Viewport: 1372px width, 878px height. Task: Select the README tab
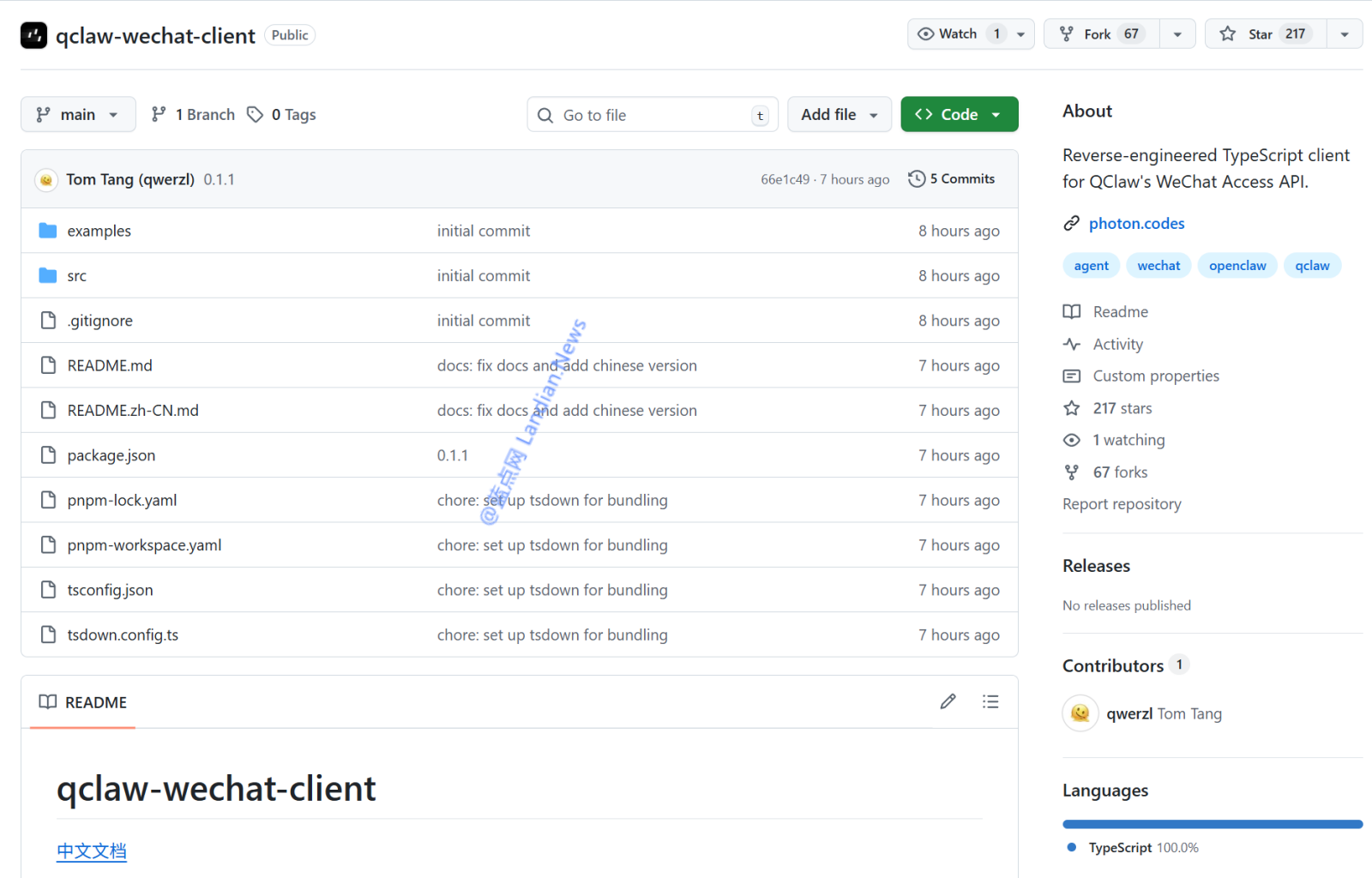83,703
